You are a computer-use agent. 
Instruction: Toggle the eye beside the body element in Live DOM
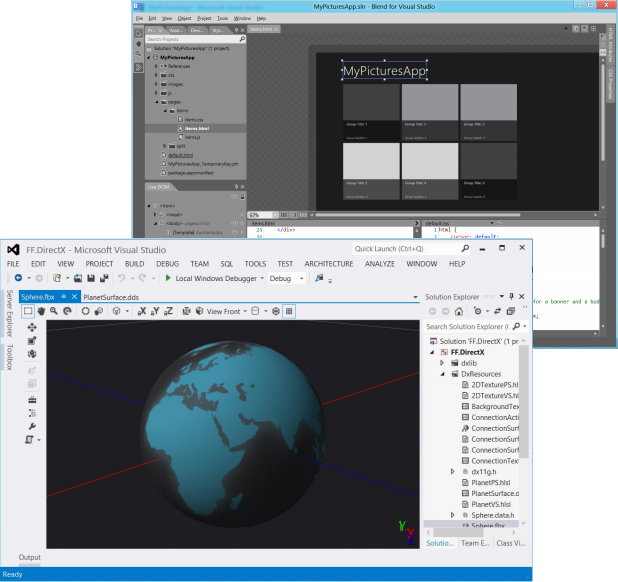pyautogui.click(x=235, y=223)
